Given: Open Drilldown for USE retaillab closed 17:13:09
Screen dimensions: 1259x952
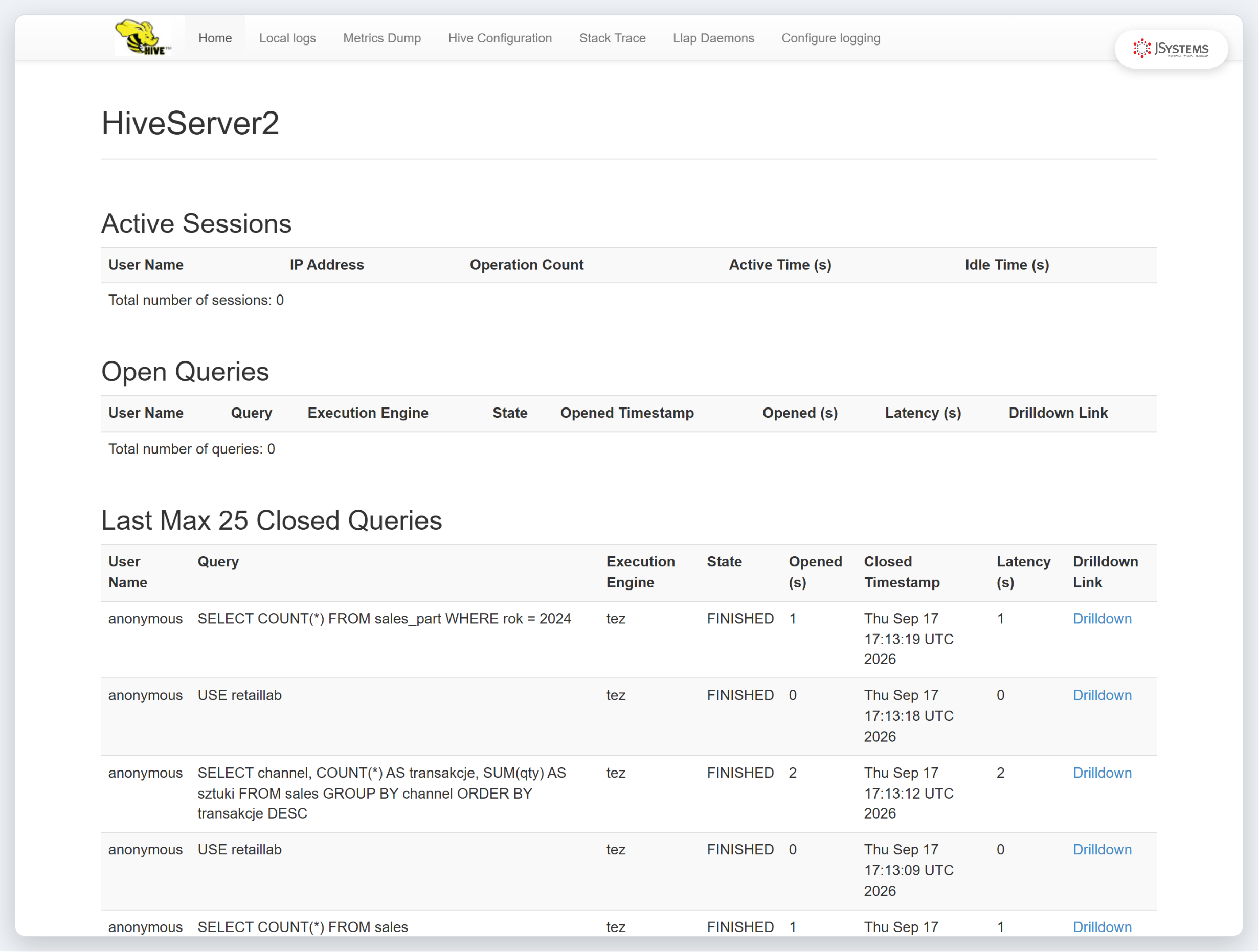Looking at the screenshot, I should [x=1102, y=850].
